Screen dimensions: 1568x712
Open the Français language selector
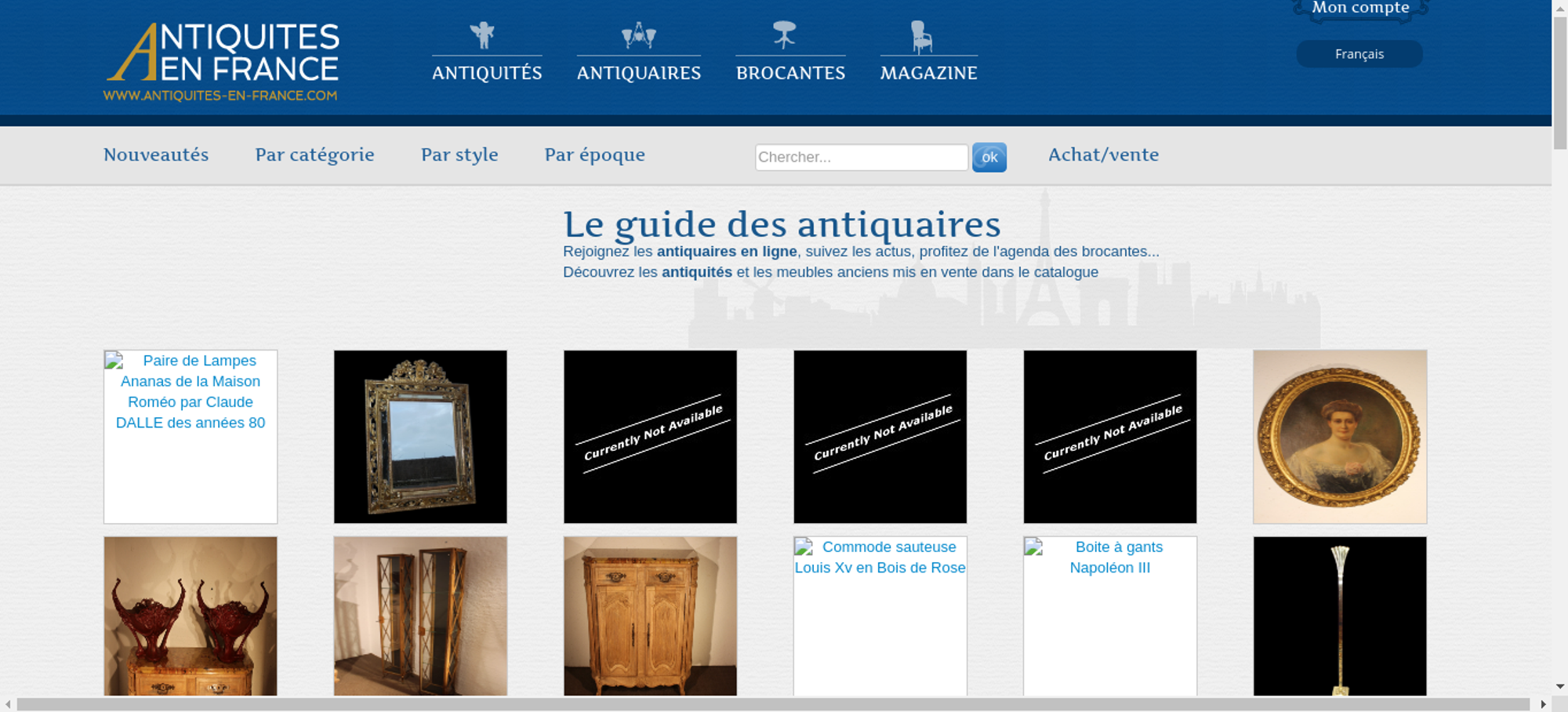(x=1359, y=54)
